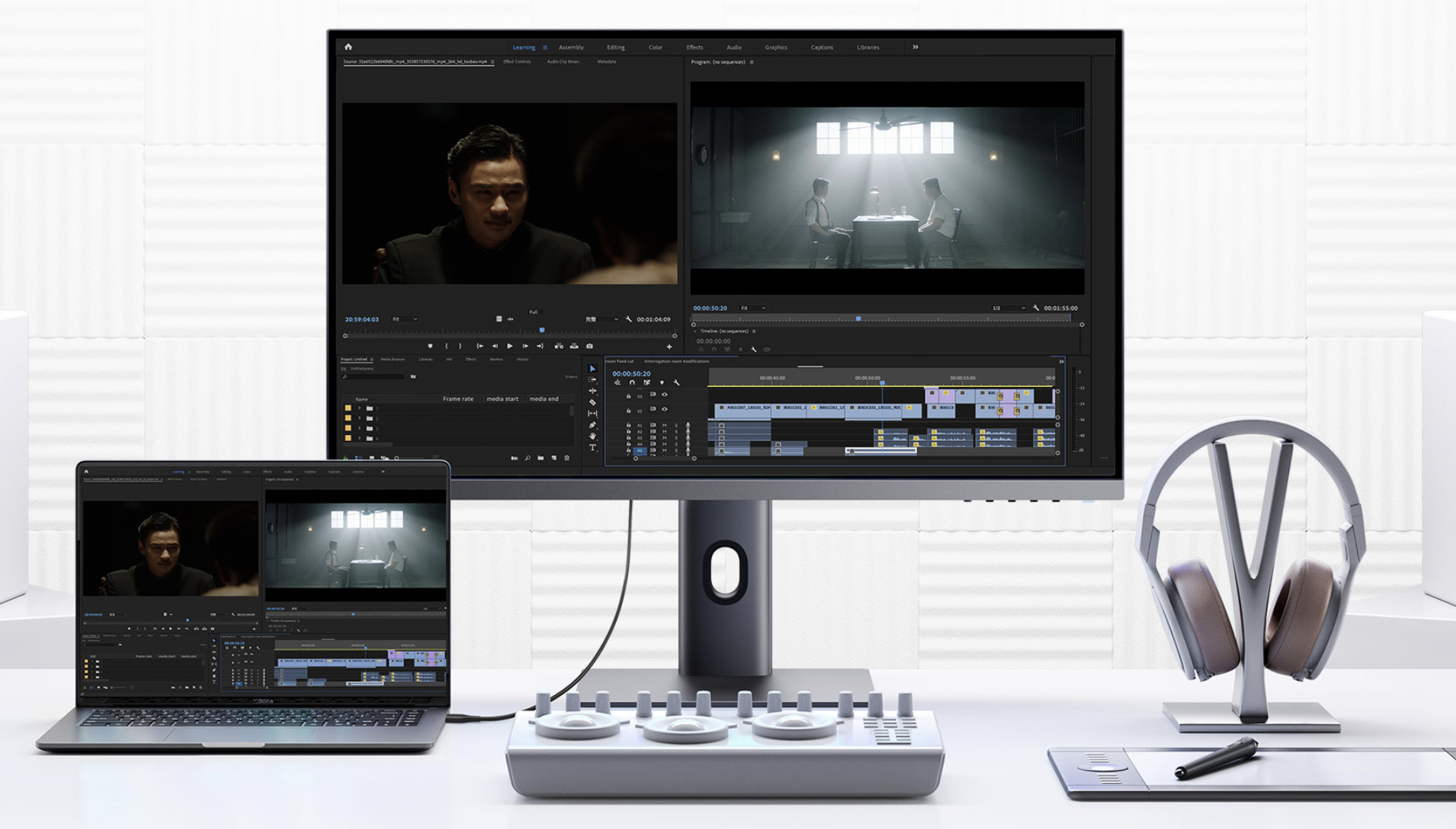Open Source monitor Fit zoom dropdown
The width and height of the screenshot is (1456, 829).
pos(405,319)
